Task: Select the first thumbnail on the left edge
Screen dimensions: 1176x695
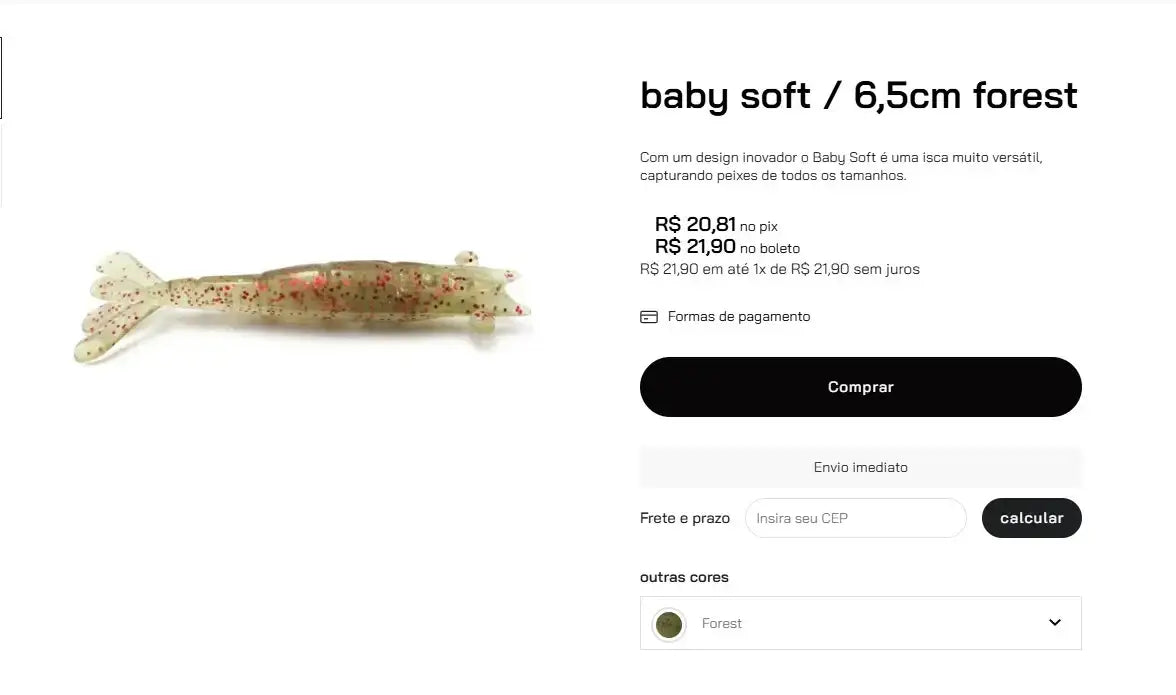Action: pyautogui.click(x=1, y=78)
